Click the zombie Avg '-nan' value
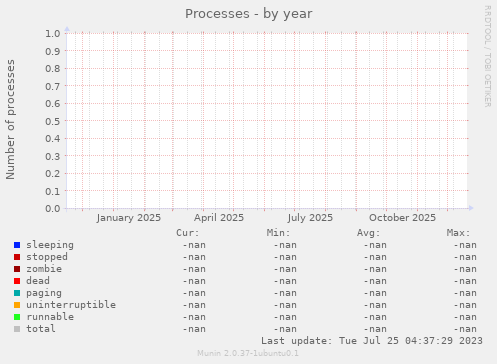 click(x=375, y=269)
